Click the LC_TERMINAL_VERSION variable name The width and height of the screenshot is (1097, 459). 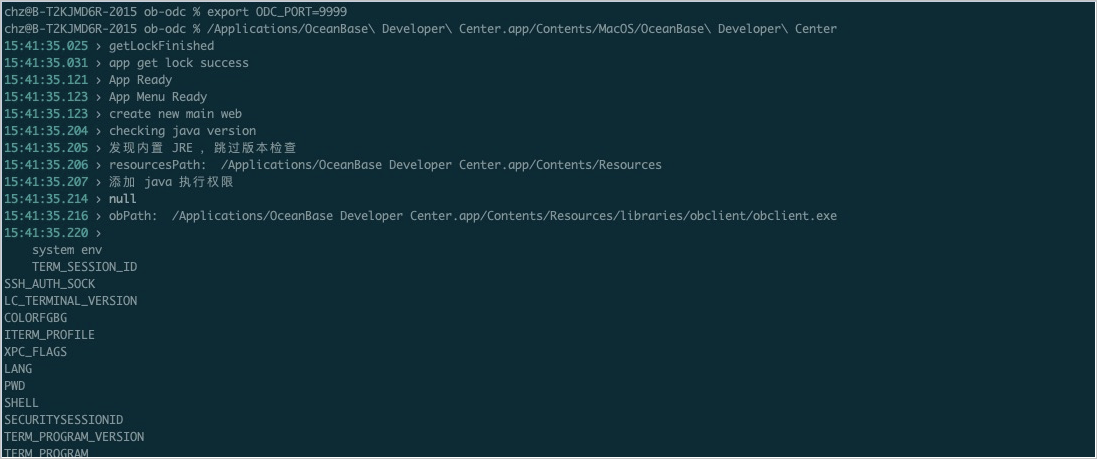coord(71,301)
